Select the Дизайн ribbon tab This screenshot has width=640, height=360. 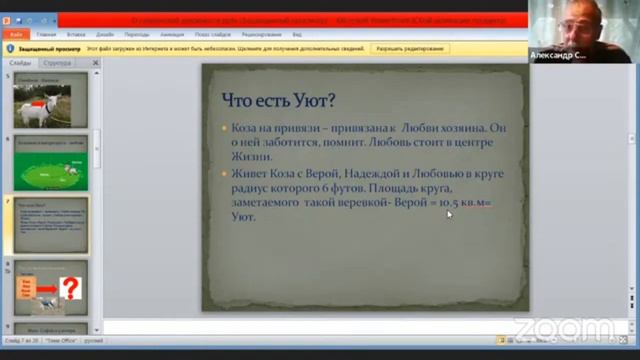tap(105, 35)
